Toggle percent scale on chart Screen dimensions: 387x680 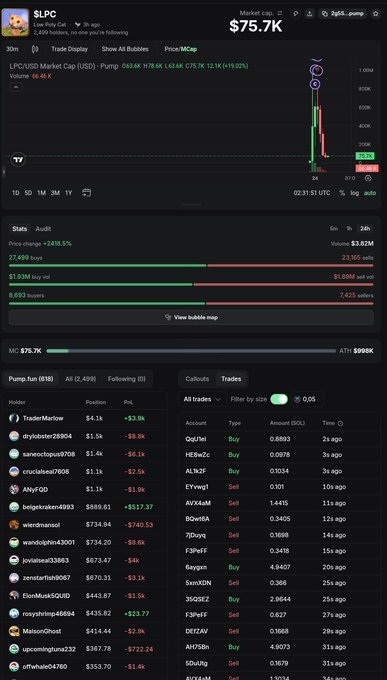(x=342, y=193)
